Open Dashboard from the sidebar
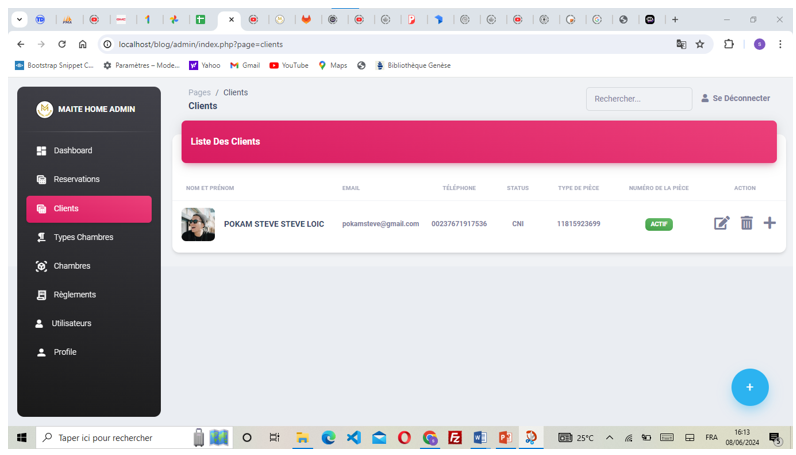The height and width of the screenshot is (455, 796). click(x=72, y=151)
